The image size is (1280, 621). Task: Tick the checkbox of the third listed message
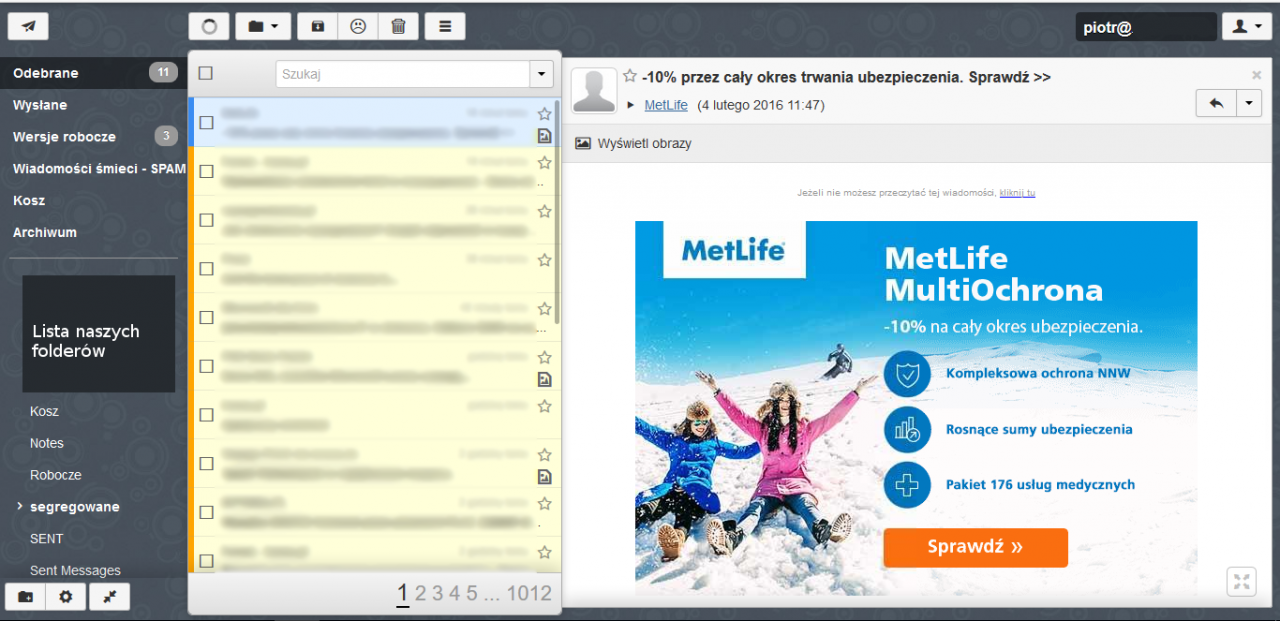[x=207, y=220]
